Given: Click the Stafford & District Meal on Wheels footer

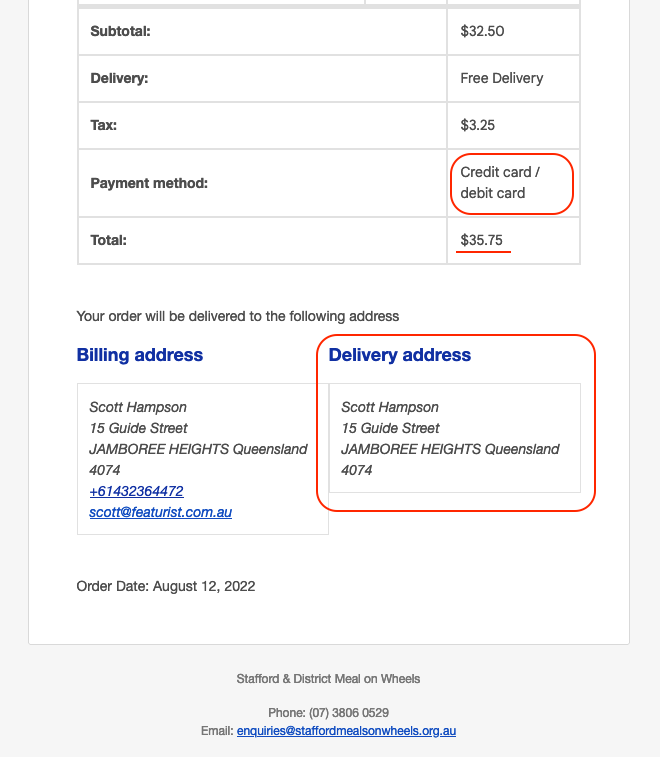Looking at the screenshot, I should click(328, 679).
